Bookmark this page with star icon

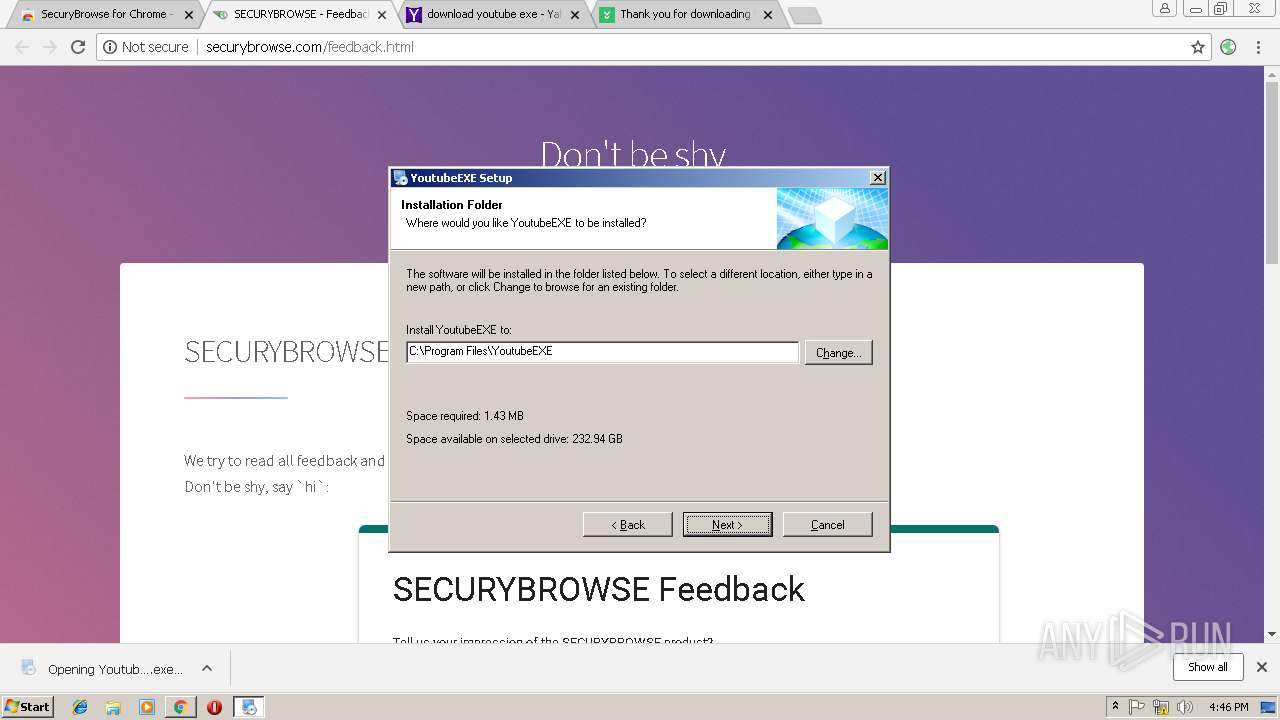1198,47
